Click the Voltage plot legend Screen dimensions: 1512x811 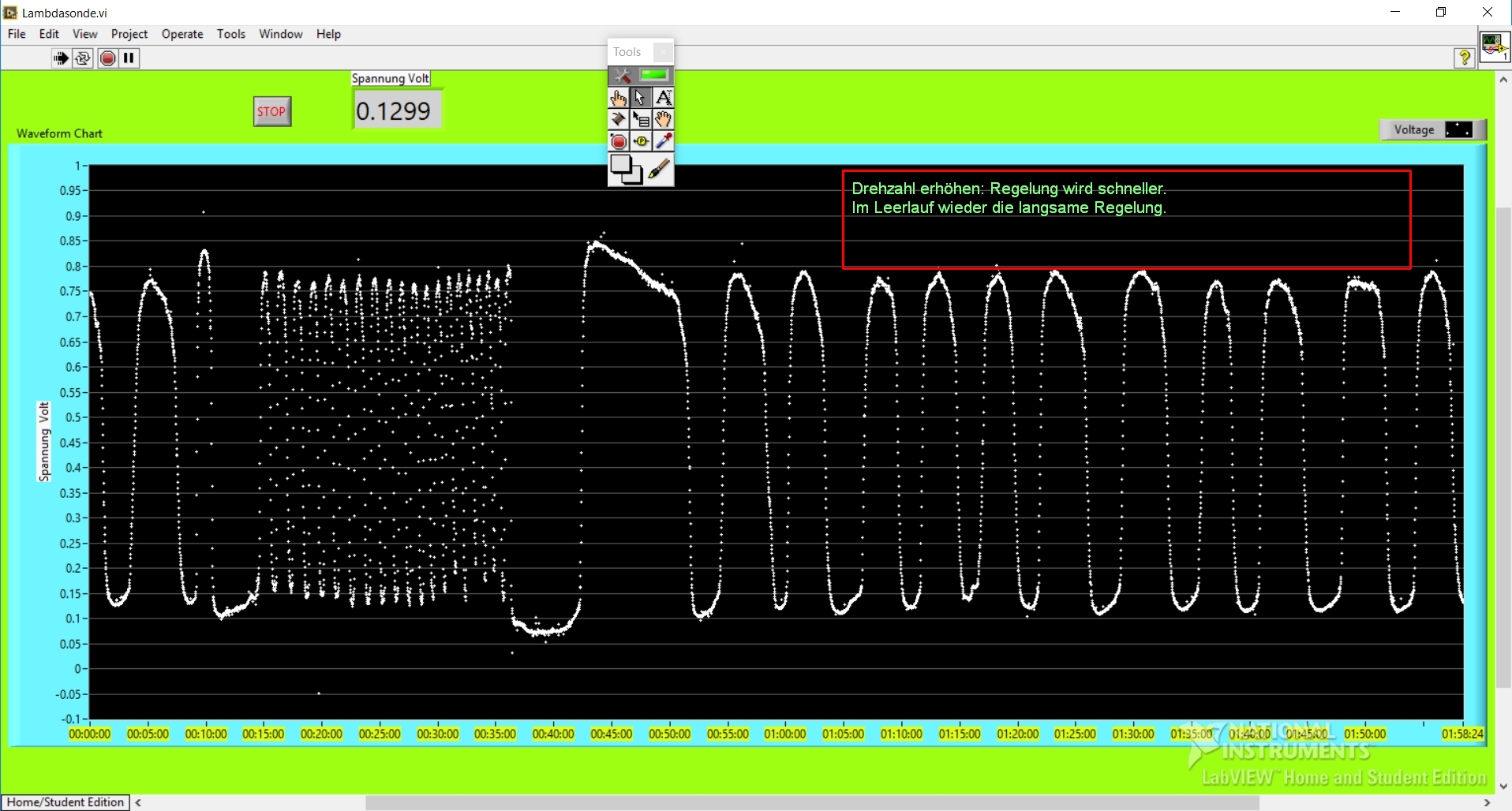1432,129
